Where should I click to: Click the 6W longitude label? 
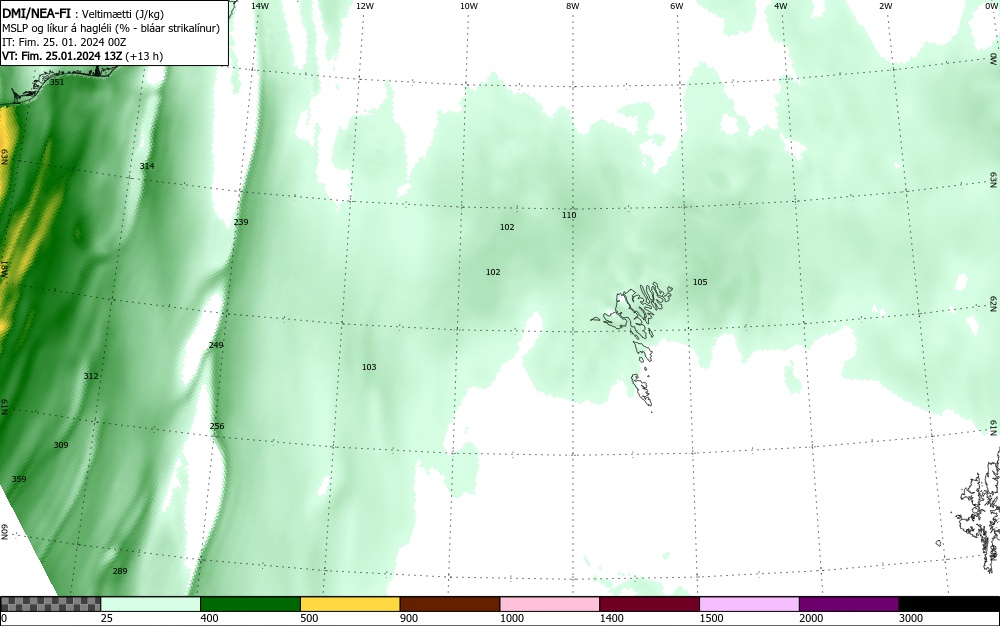tap(677, 6)
